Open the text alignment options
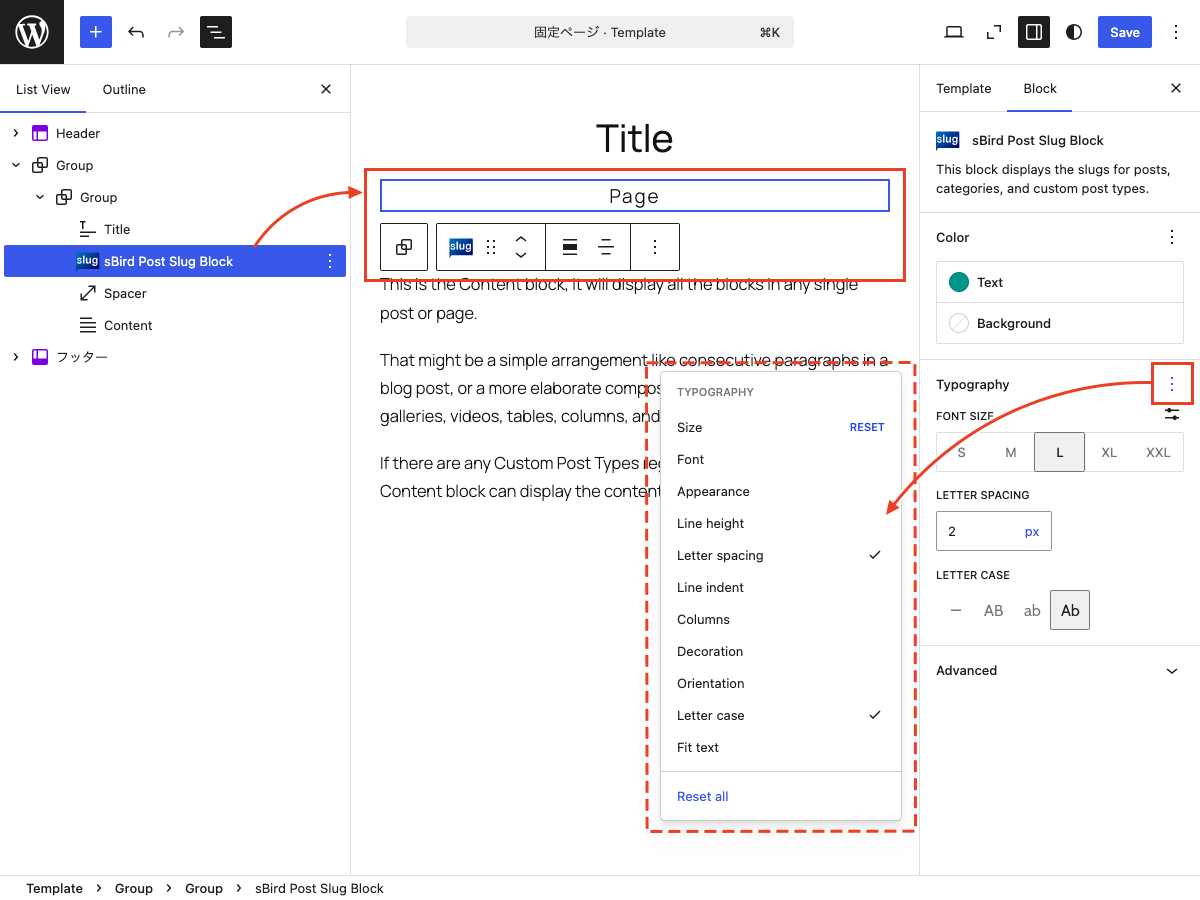This screenshot has width=1200, height=900. pos(606,247)
